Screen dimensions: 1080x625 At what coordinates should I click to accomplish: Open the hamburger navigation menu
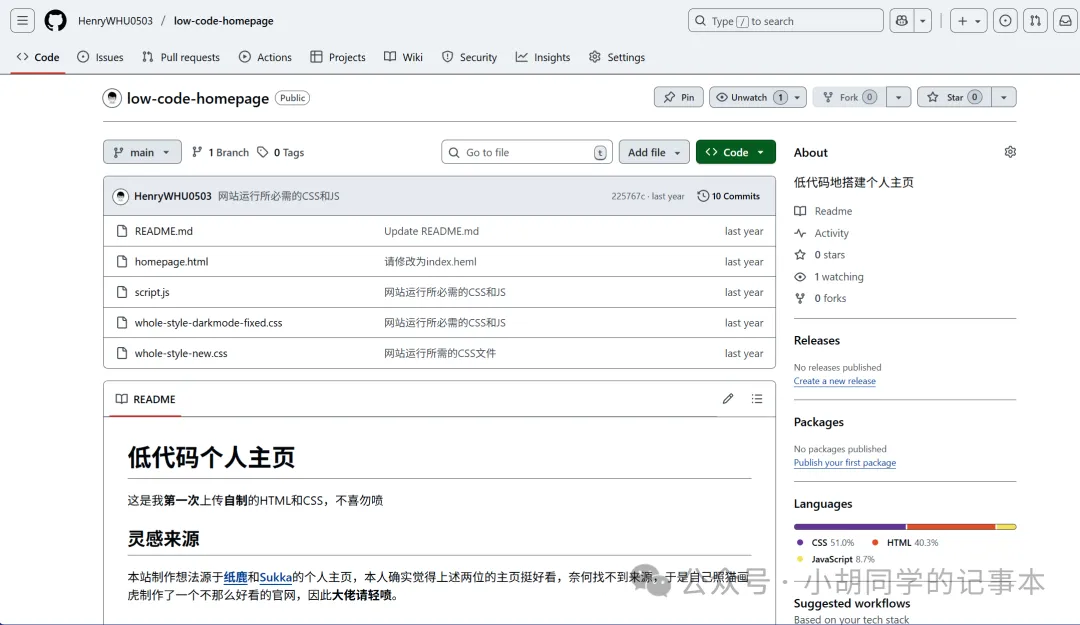click(x=23, y=21)
